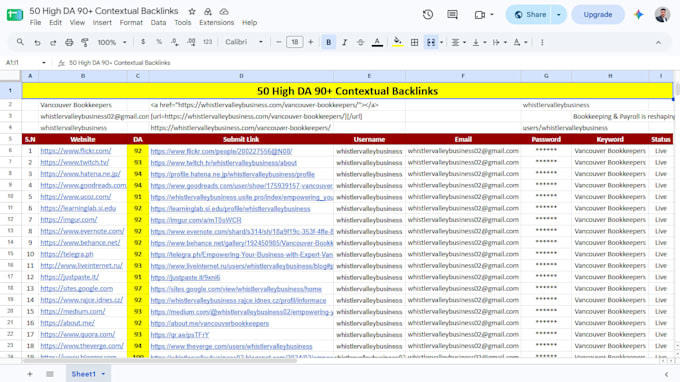Show more toolbar options
Image resolution: width=680 pixels, height=382 pixels.
click(x=542, y=42)
